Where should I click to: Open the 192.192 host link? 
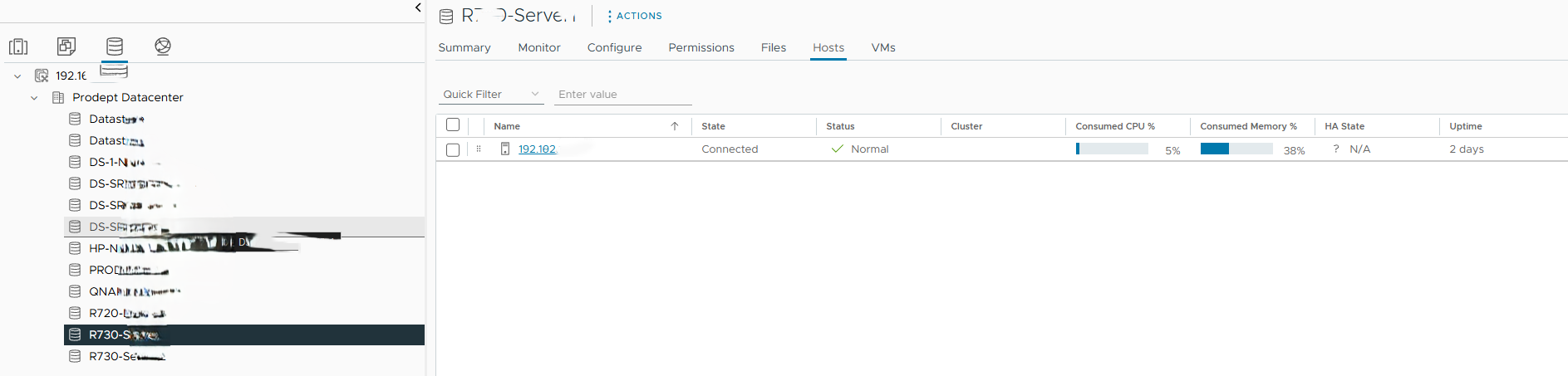pyautogui.click(x=537, y=149)
